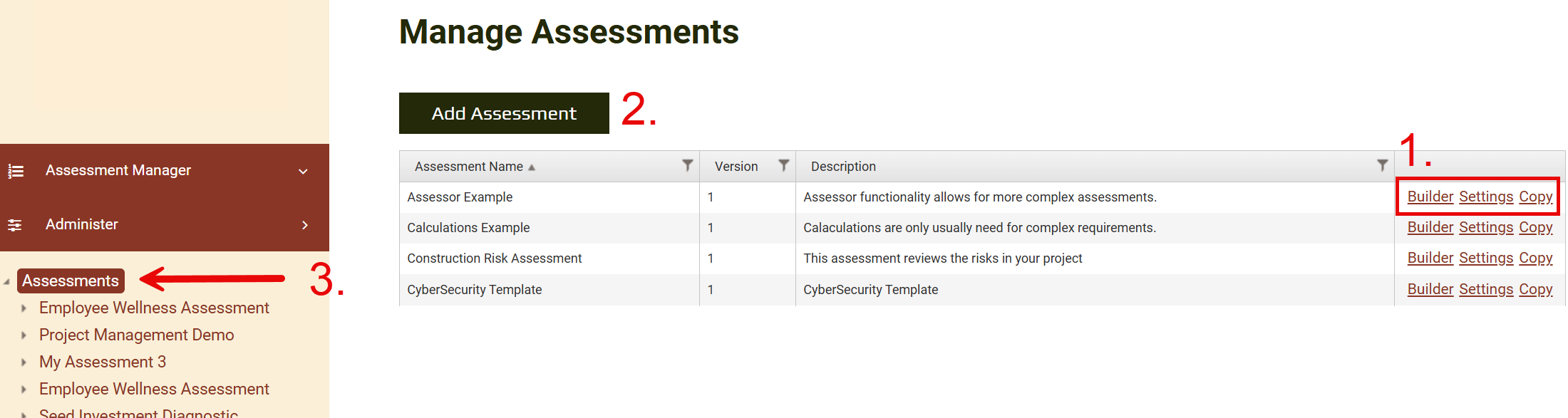This screenshot has height=418, width=1568.
Task: Open the first Employee Wellness Assessment item
Action: pos(154,308)
